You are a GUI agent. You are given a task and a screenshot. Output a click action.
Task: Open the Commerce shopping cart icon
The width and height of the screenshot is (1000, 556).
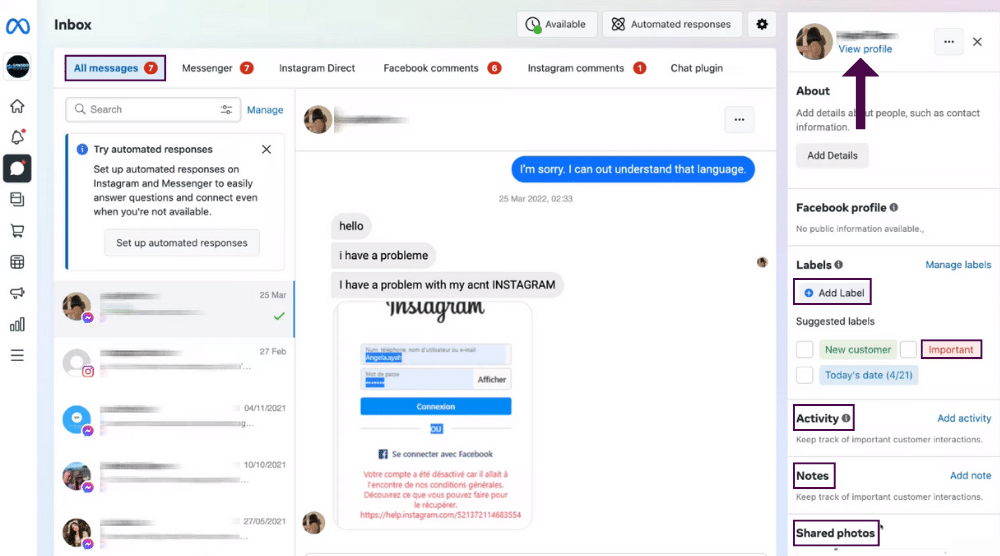point(17,230)
